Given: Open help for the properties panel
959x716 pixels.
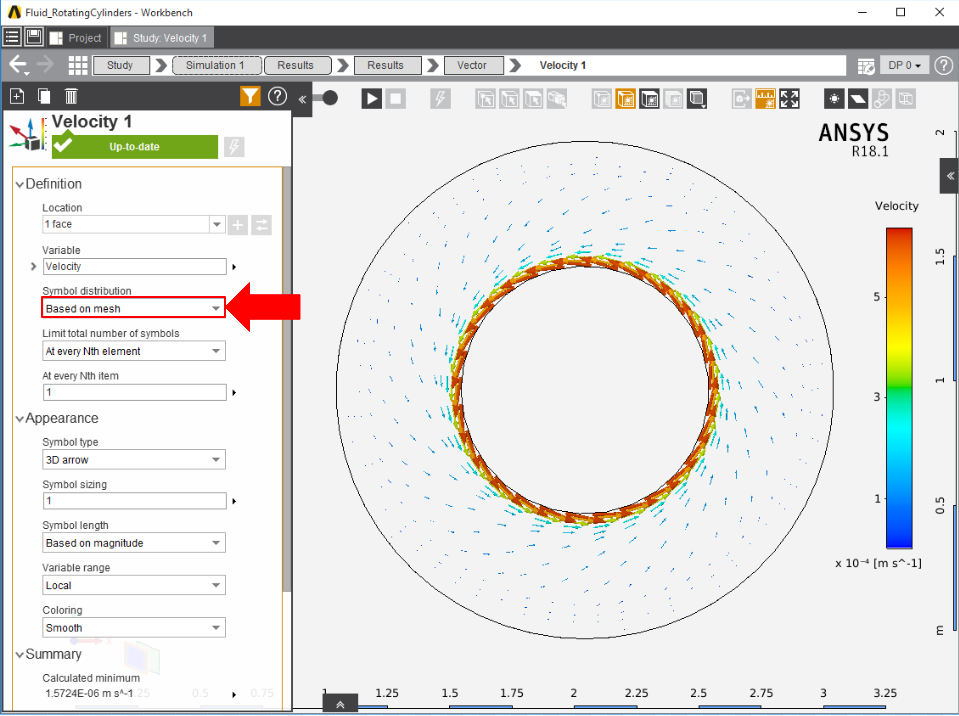Looking at the screenshot, I should (278, 96).
